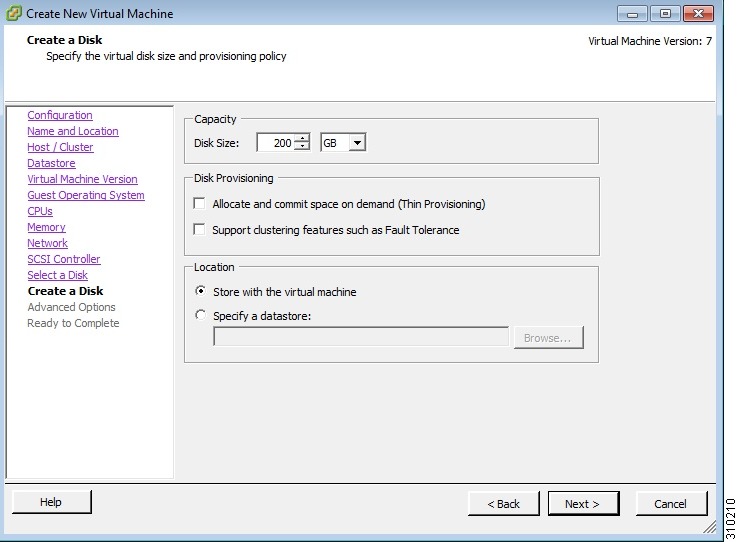This screenshot has height=542, width=740.
Task: Click the Advanced Options step label
Action: pos(71,307)
